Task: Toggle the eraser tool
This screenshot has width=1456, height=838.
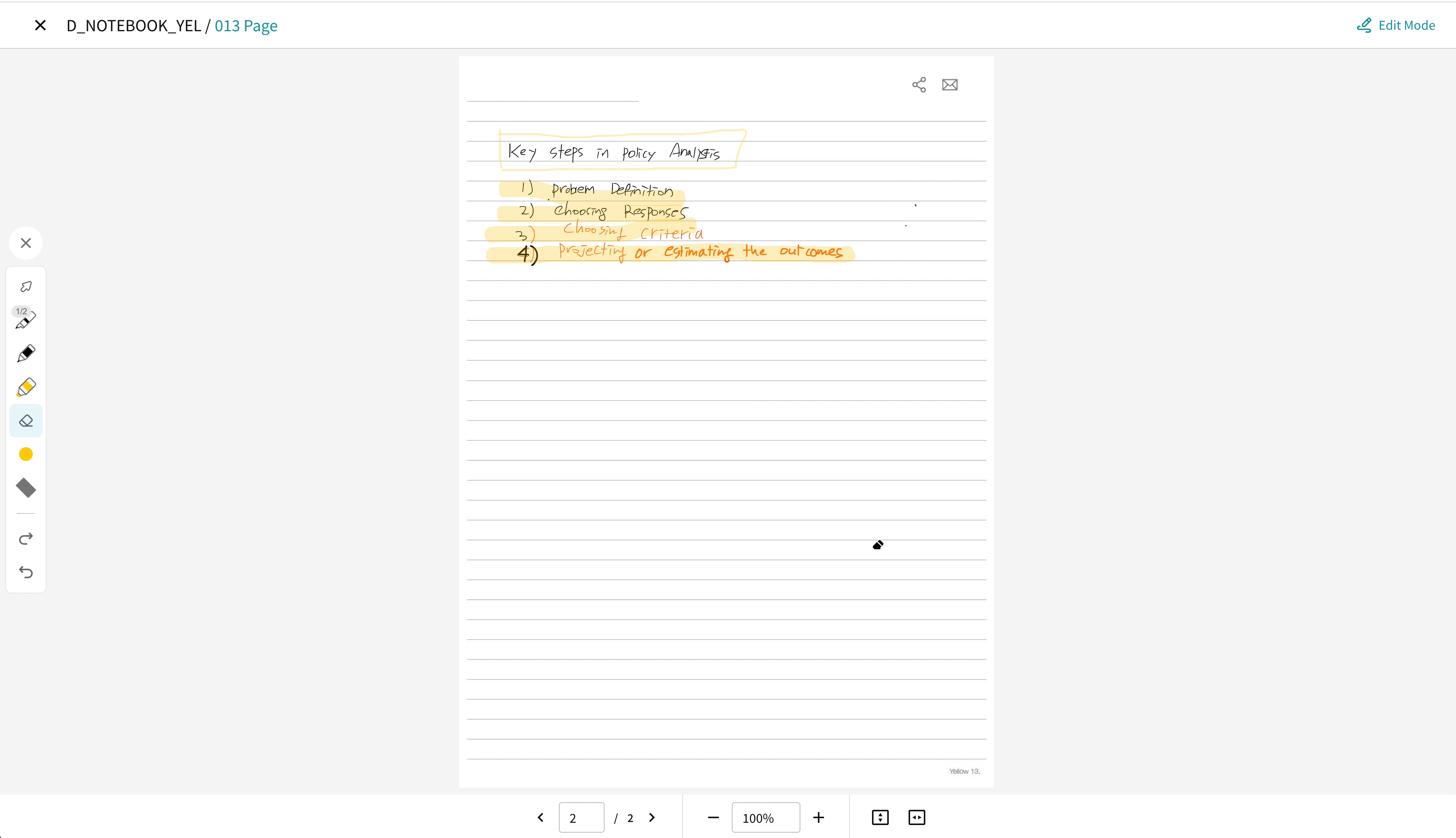Action: [x=26, y=421]
